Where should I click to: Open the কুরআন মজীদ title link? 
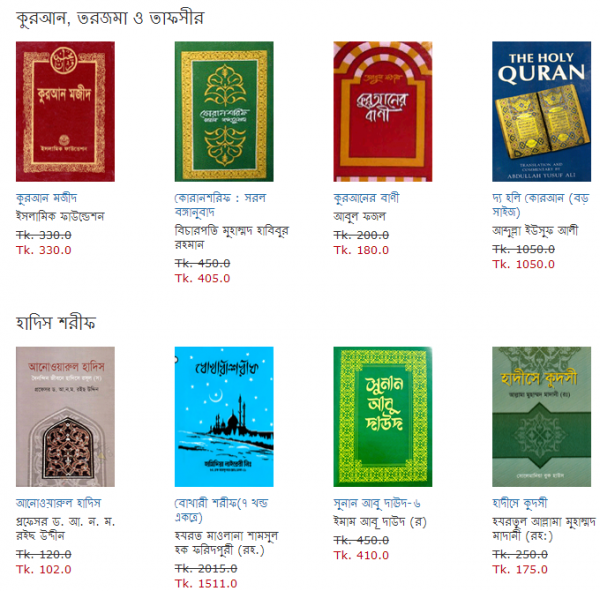coord(46,198)
